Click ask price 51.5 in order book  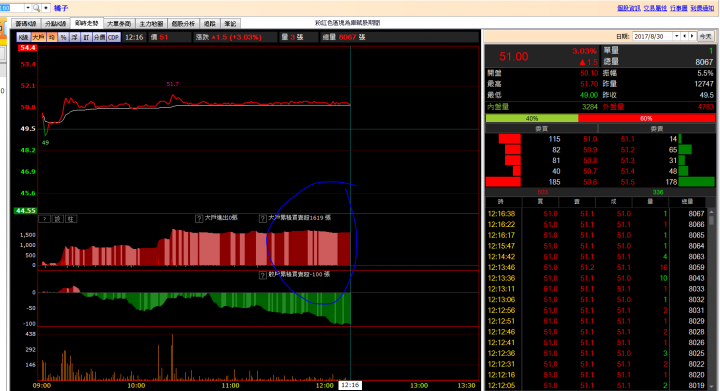(627, 182)
